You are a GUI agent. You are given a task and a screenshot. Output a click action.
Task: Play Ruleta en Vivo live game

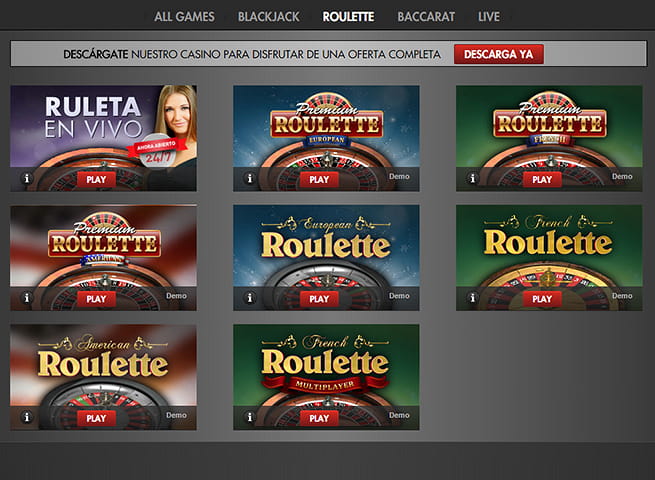(96, 180)
